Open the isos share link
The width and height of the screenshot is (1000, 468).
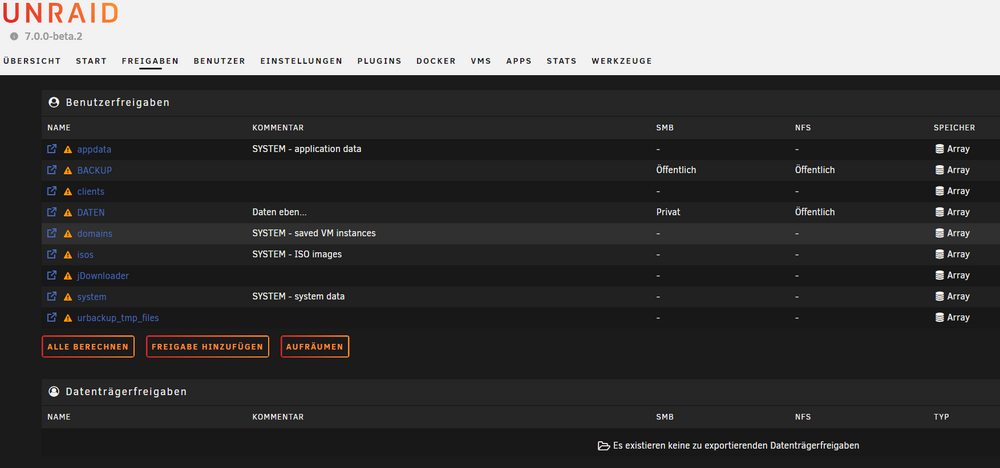85,254
